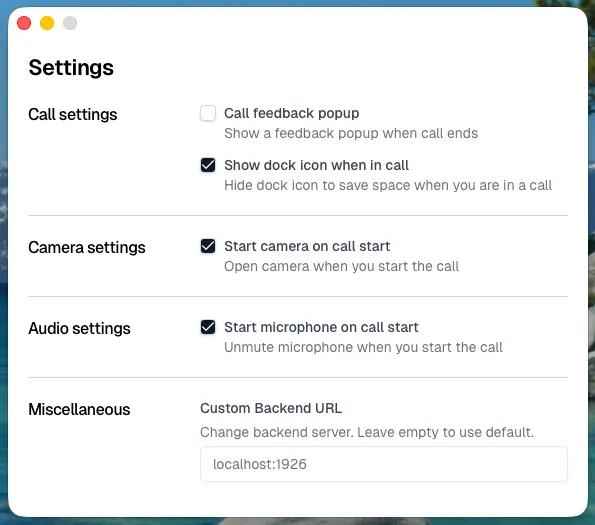Disable Start microphone on call start checkbox
This screenshot has height=525, width=595.
(208, 327)
